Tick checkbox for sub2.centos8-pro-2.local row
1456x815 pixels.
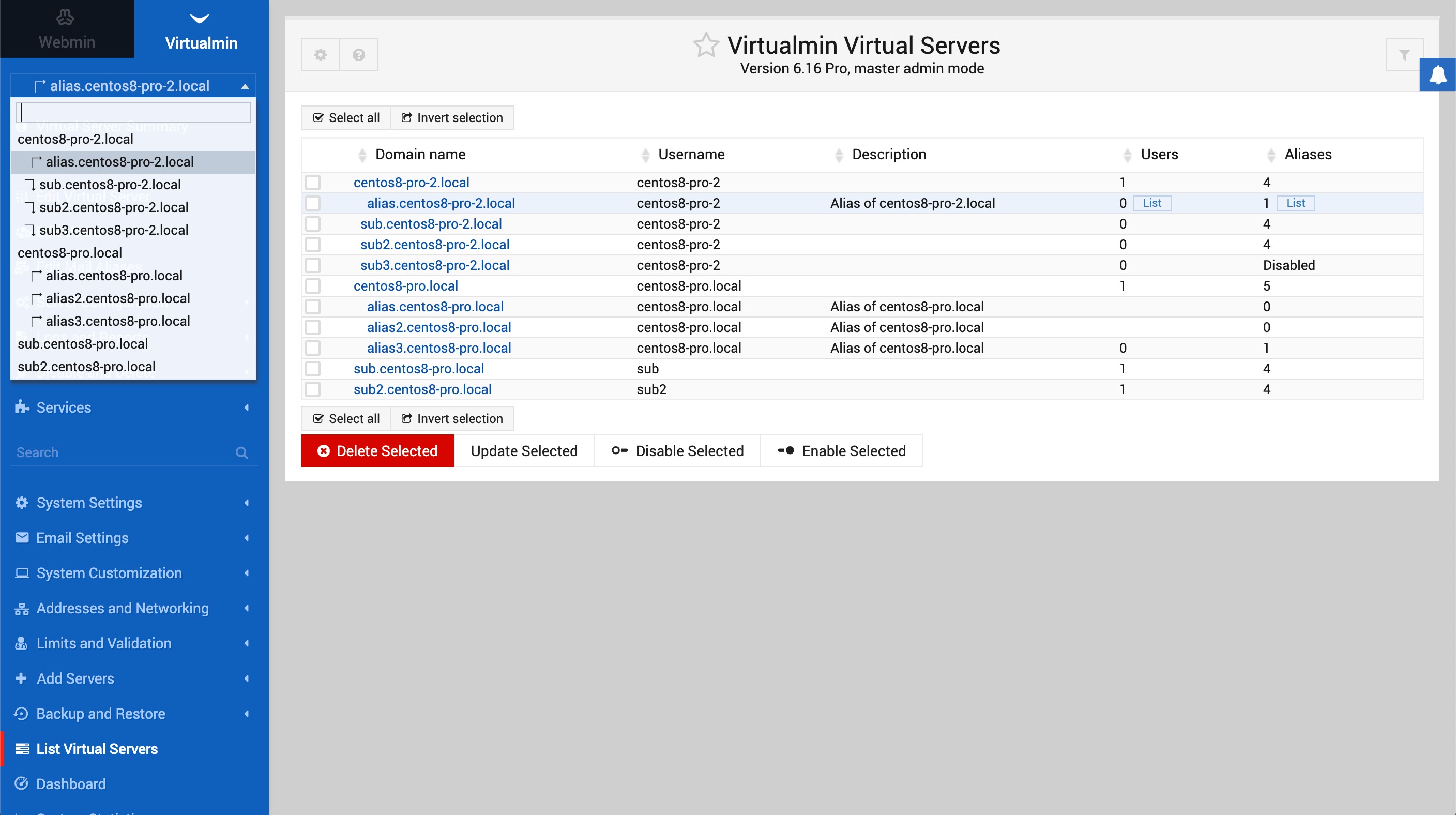(313, 245)
